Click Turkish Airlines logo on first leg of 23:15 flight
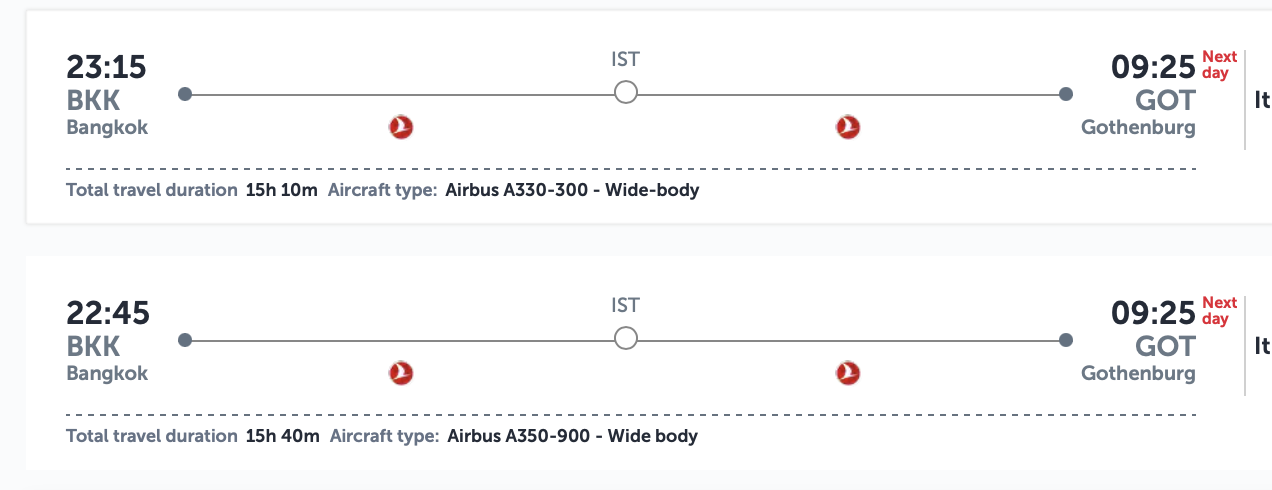Viewport: 1272px width, 490px height. pos(401,127)
